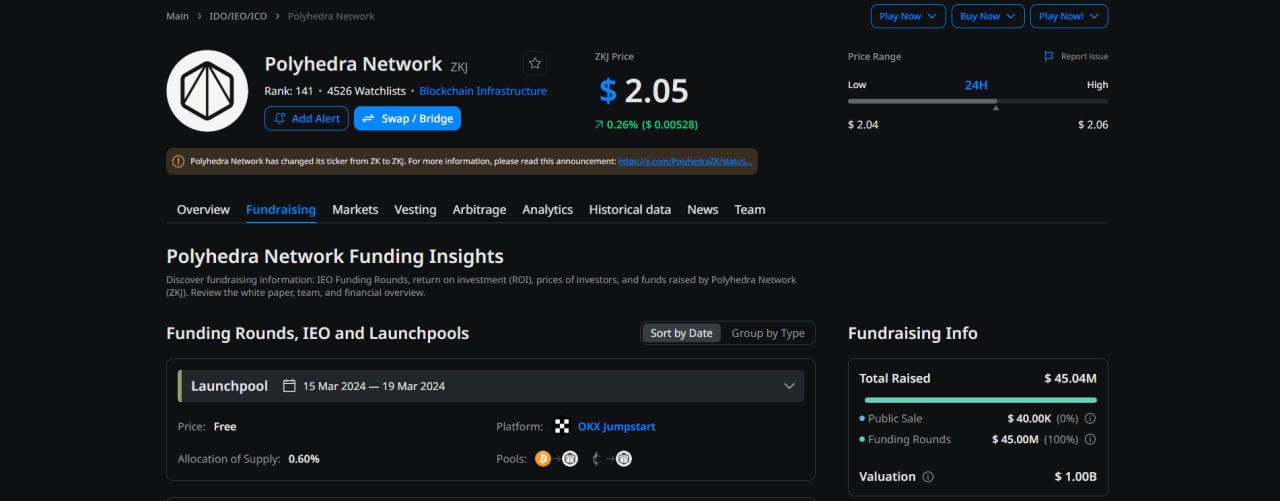
Task: Select Group by Type option
Action: click(768, 333)
